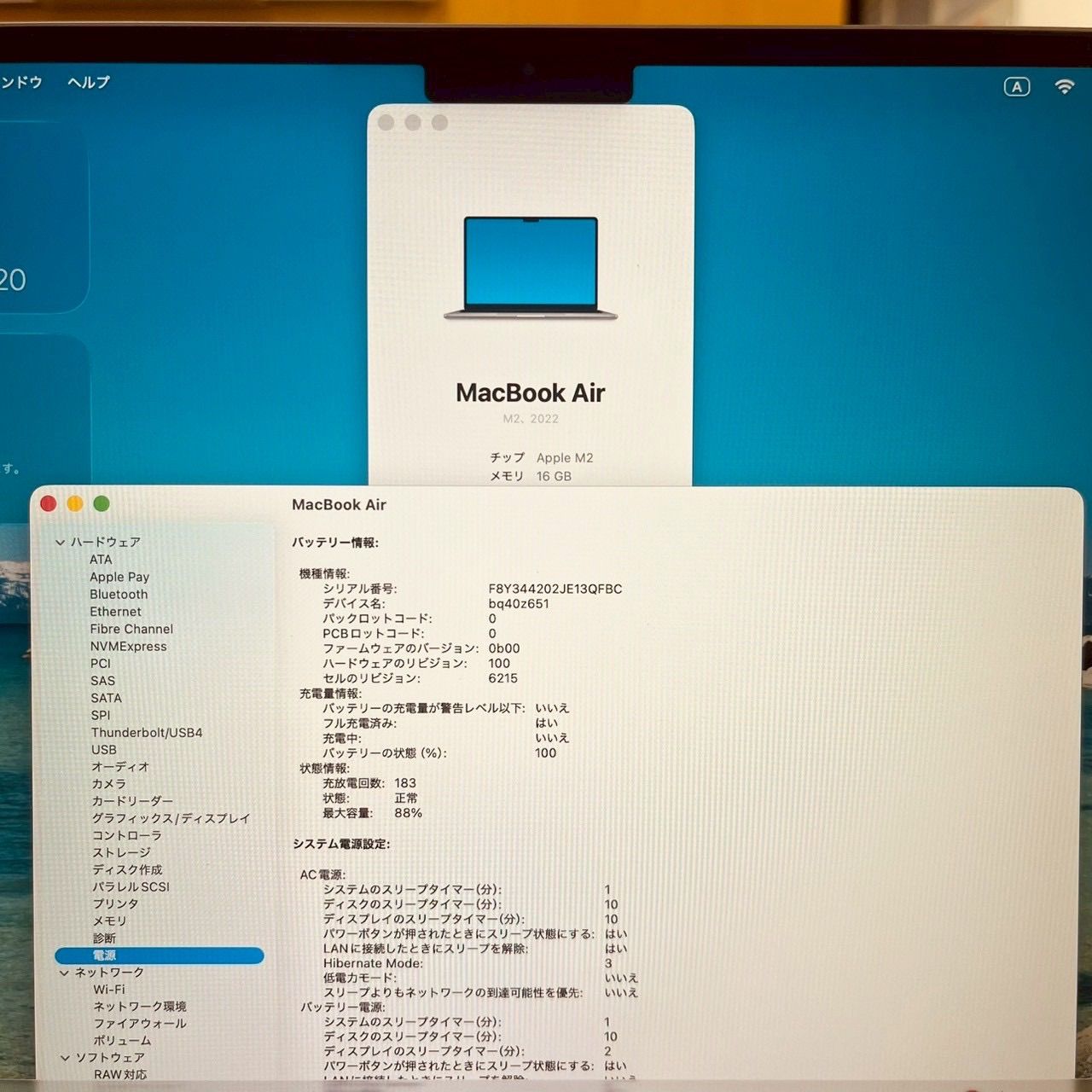The height and width of the screenshot is (1092, 1092).
Task: Select SATA in the sidebar
Action: click(107, 698)
